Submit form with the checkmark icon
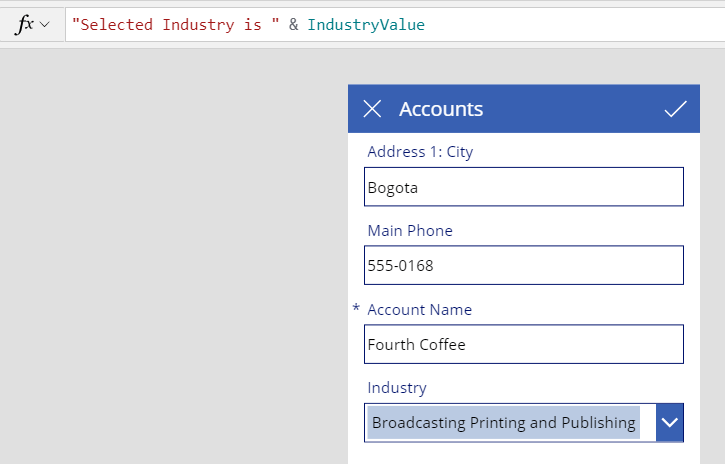This screenshot has height=464, width=725. pyautogui.click(x=676, y=109)
